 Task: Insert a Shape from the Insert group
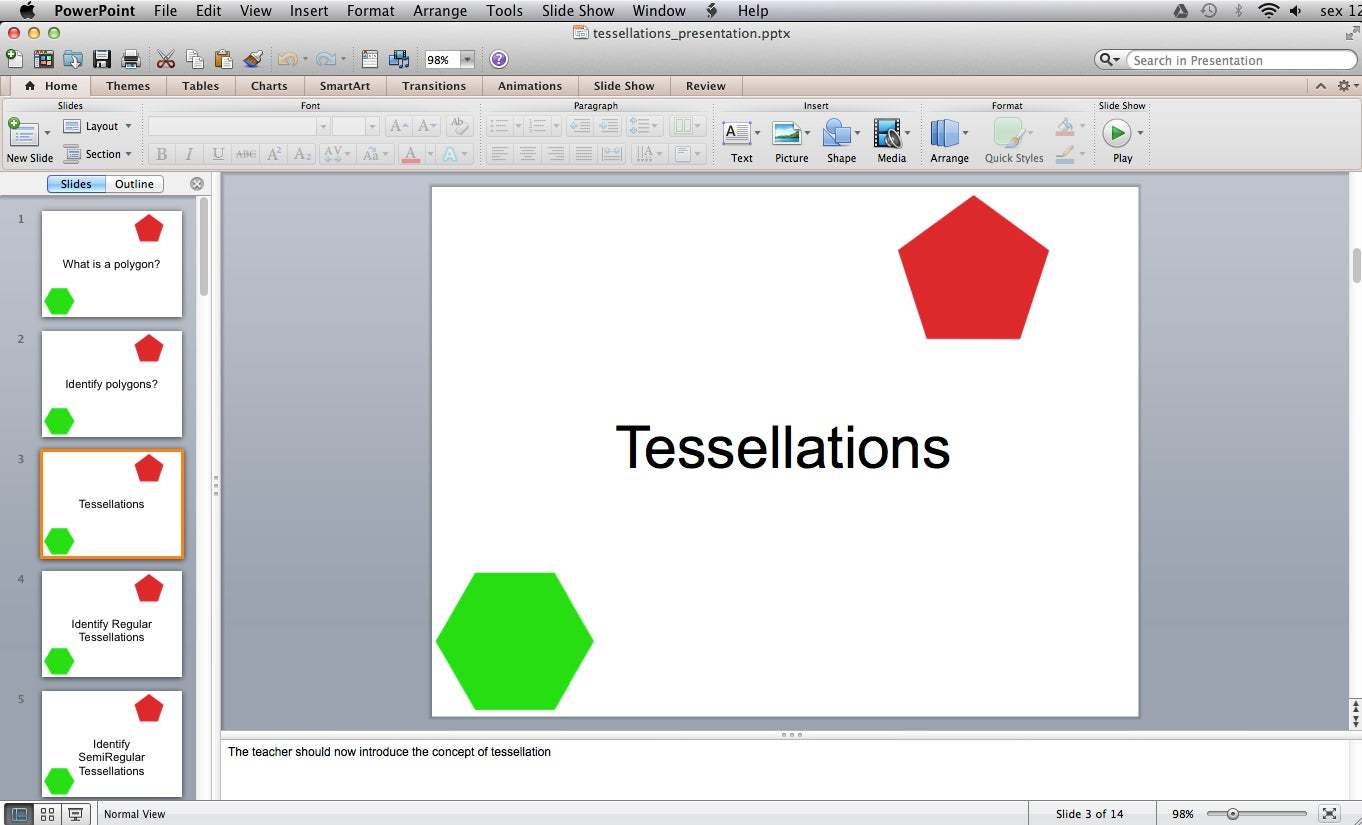click(x=840, y=135)
